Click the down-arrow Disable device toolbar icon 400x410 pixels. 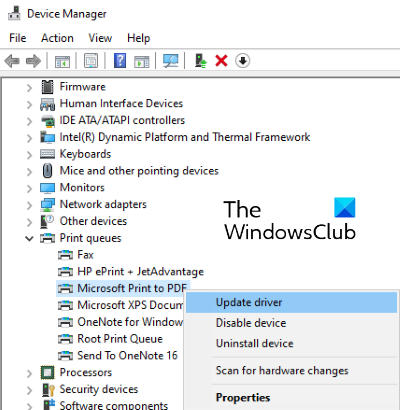point(242,61)
